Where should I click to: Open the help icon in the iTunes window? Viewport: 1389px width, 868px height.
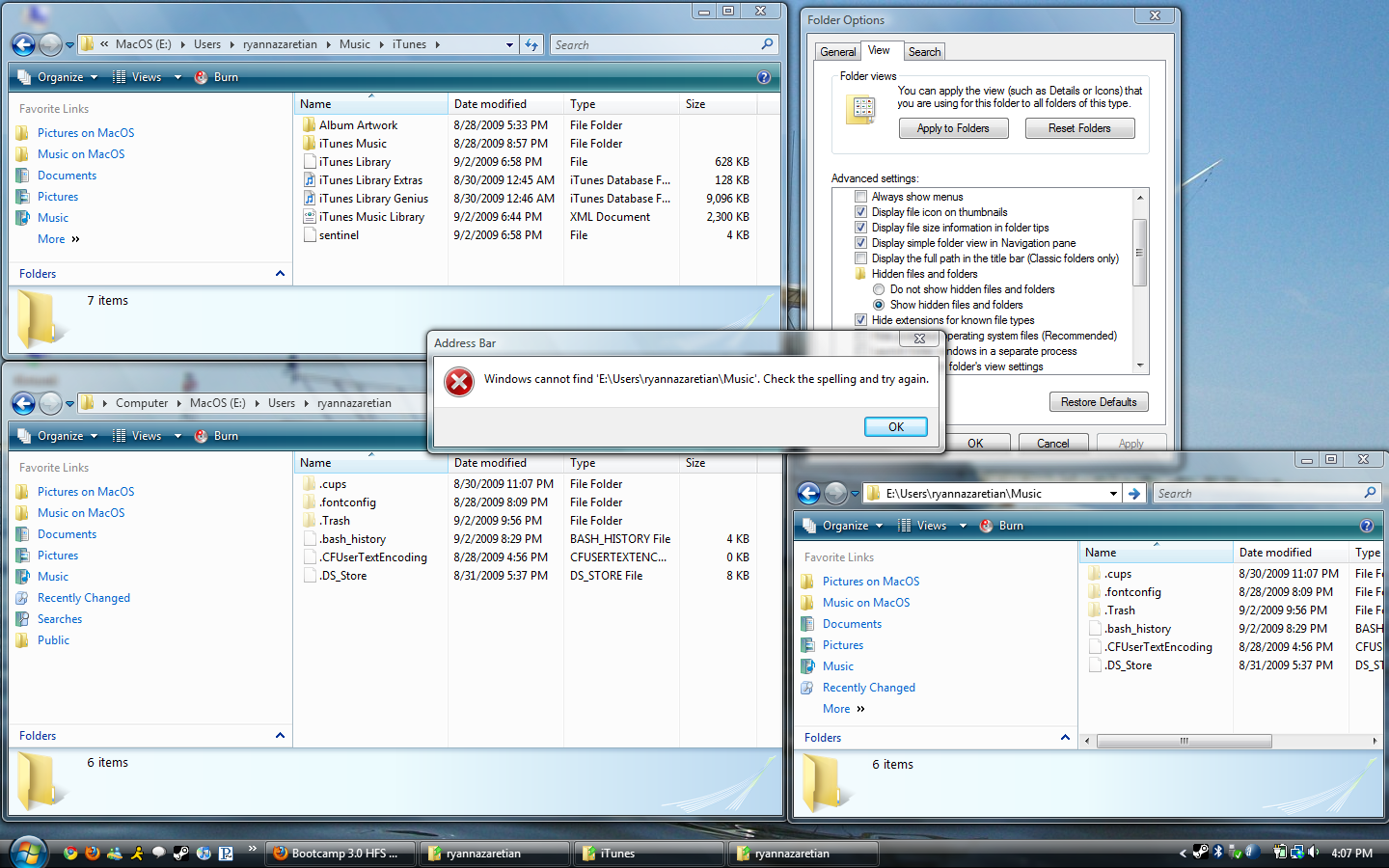[764, 77]
